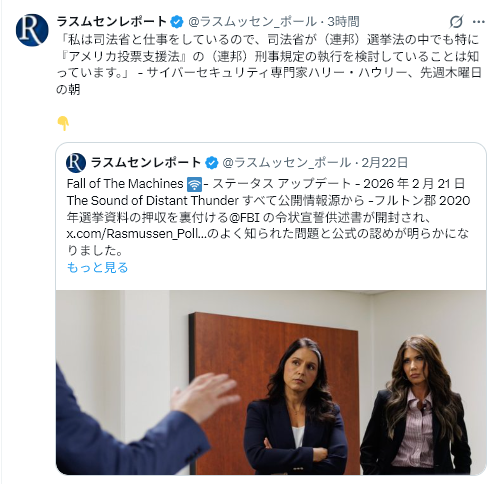Click verified badge in the quoted post
Screen dimensions: 495x484
[211, 163]
